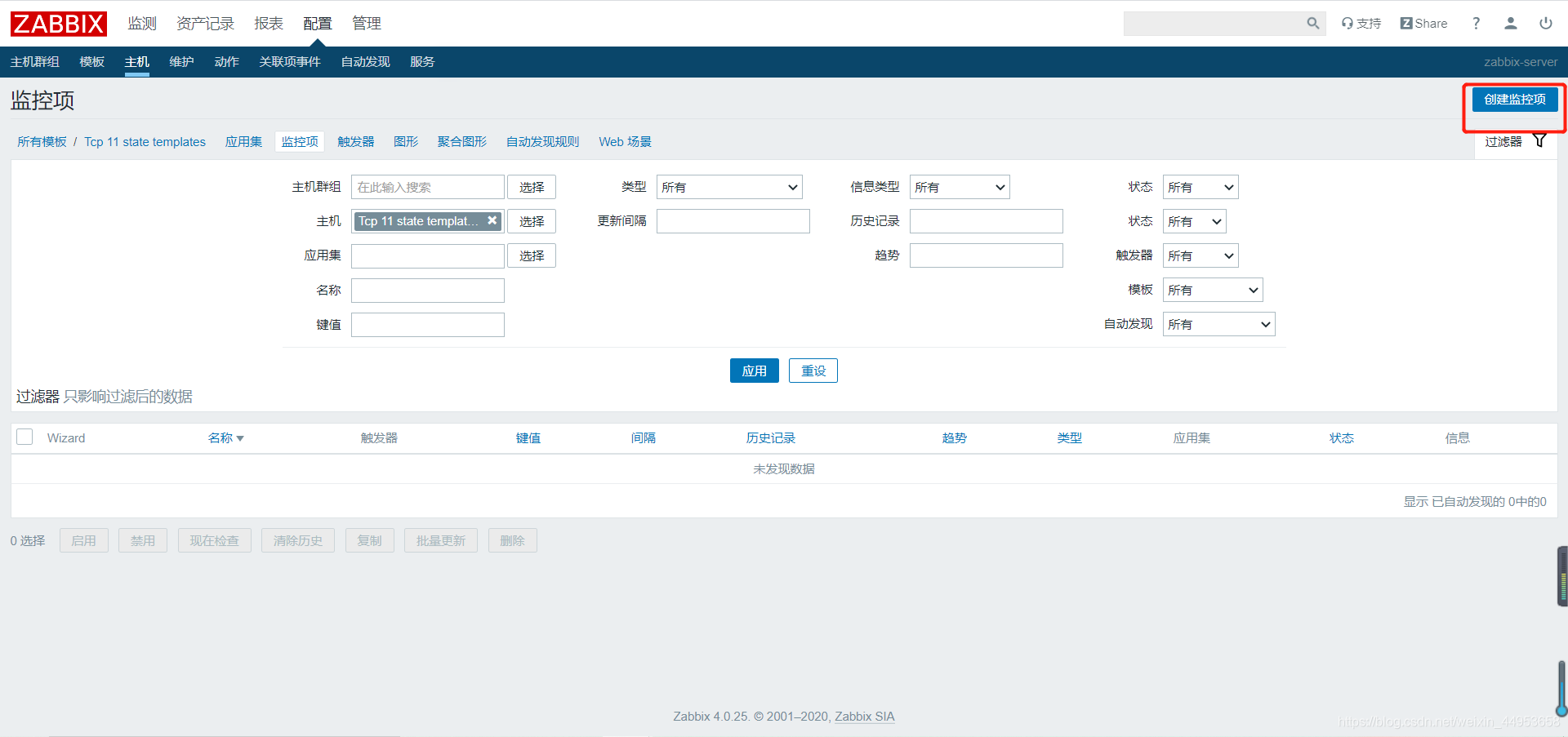This screenshot has height=737, width=1568.
Task: Open the user profile icon
Action: pyautogui.click(x=1511, y=24)
